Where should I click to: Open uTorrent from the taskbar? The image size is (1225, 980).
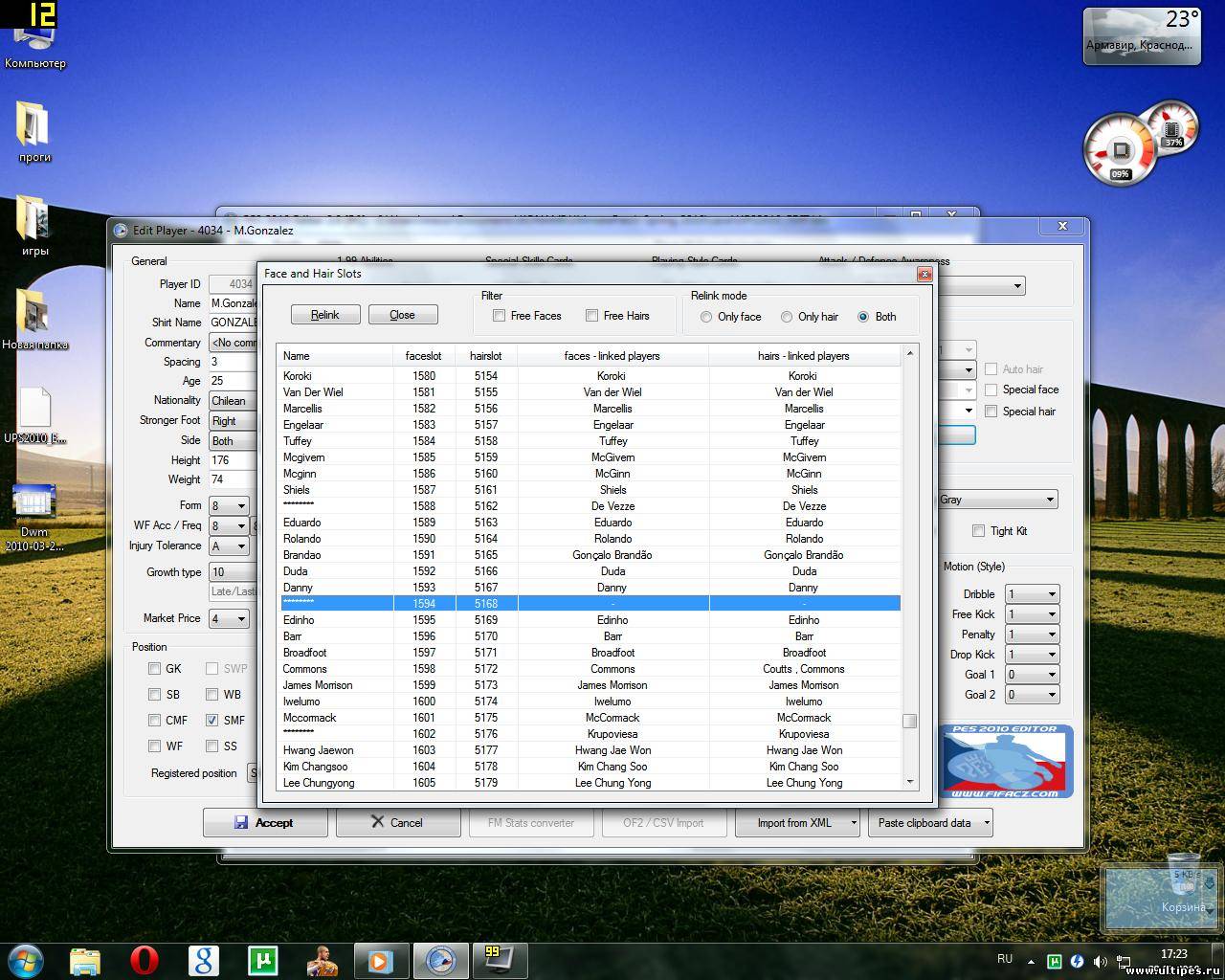tap(262, 960)
